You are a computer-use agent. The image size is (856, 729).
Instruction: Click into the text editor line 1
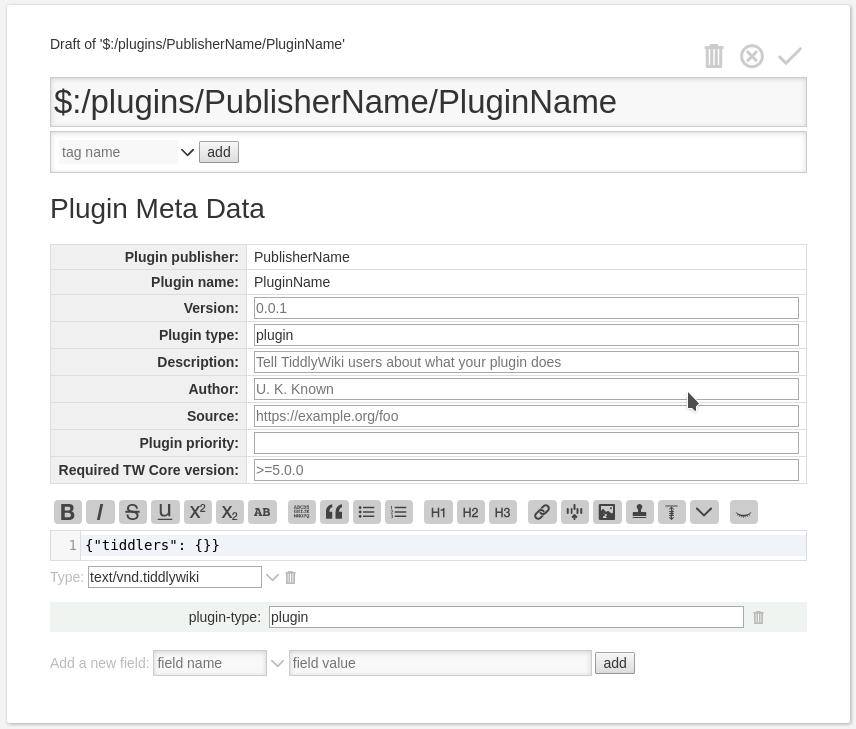[x=443, y=545]
